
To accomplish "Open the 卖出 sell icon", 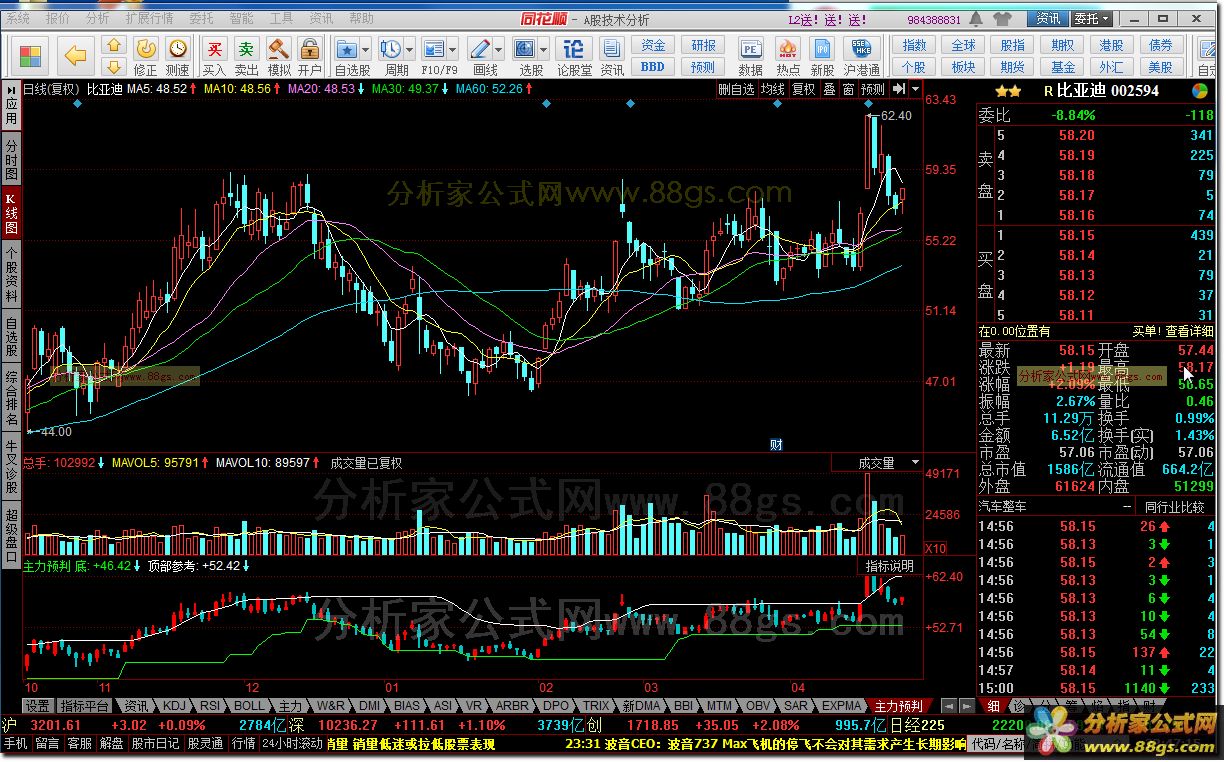I will pyautogui.click(x=246, y=48).
